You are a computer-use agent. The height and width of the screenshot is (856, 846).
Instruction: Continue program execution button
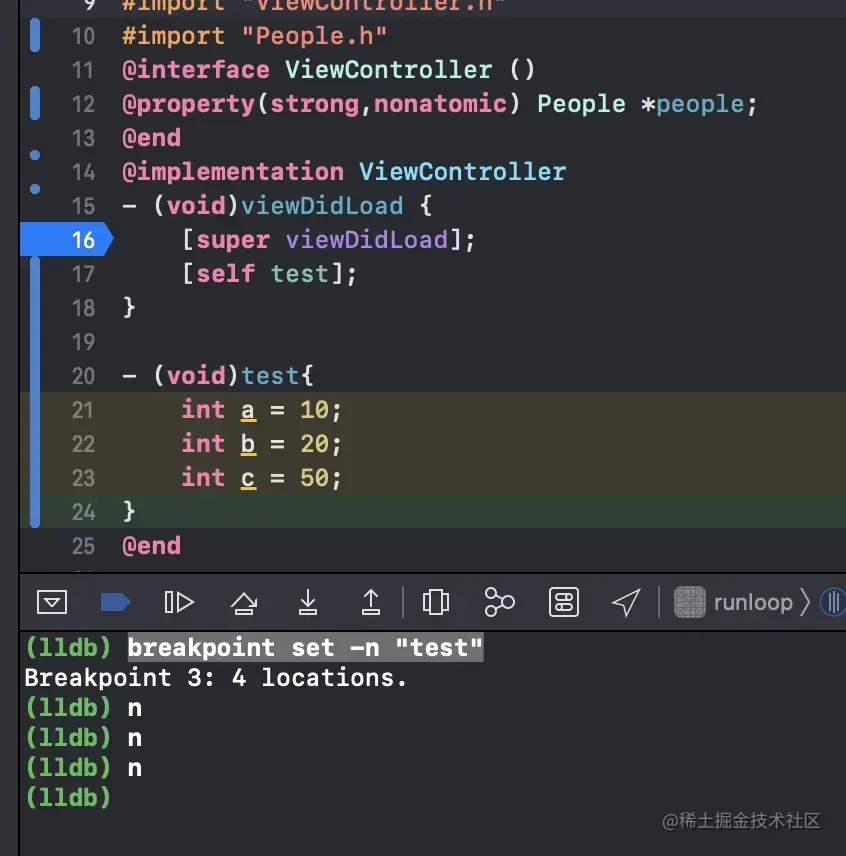coord(179,602)
